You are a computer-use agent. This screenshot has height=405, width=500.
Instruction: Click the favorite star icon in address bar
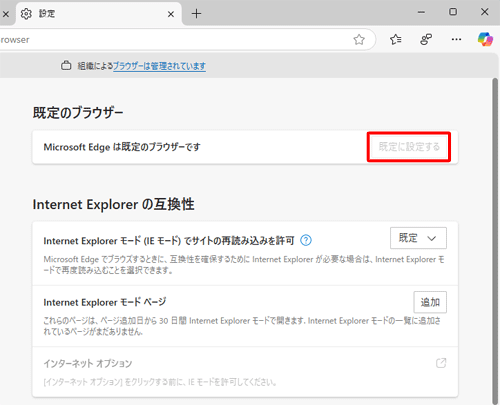coord(359,40)
